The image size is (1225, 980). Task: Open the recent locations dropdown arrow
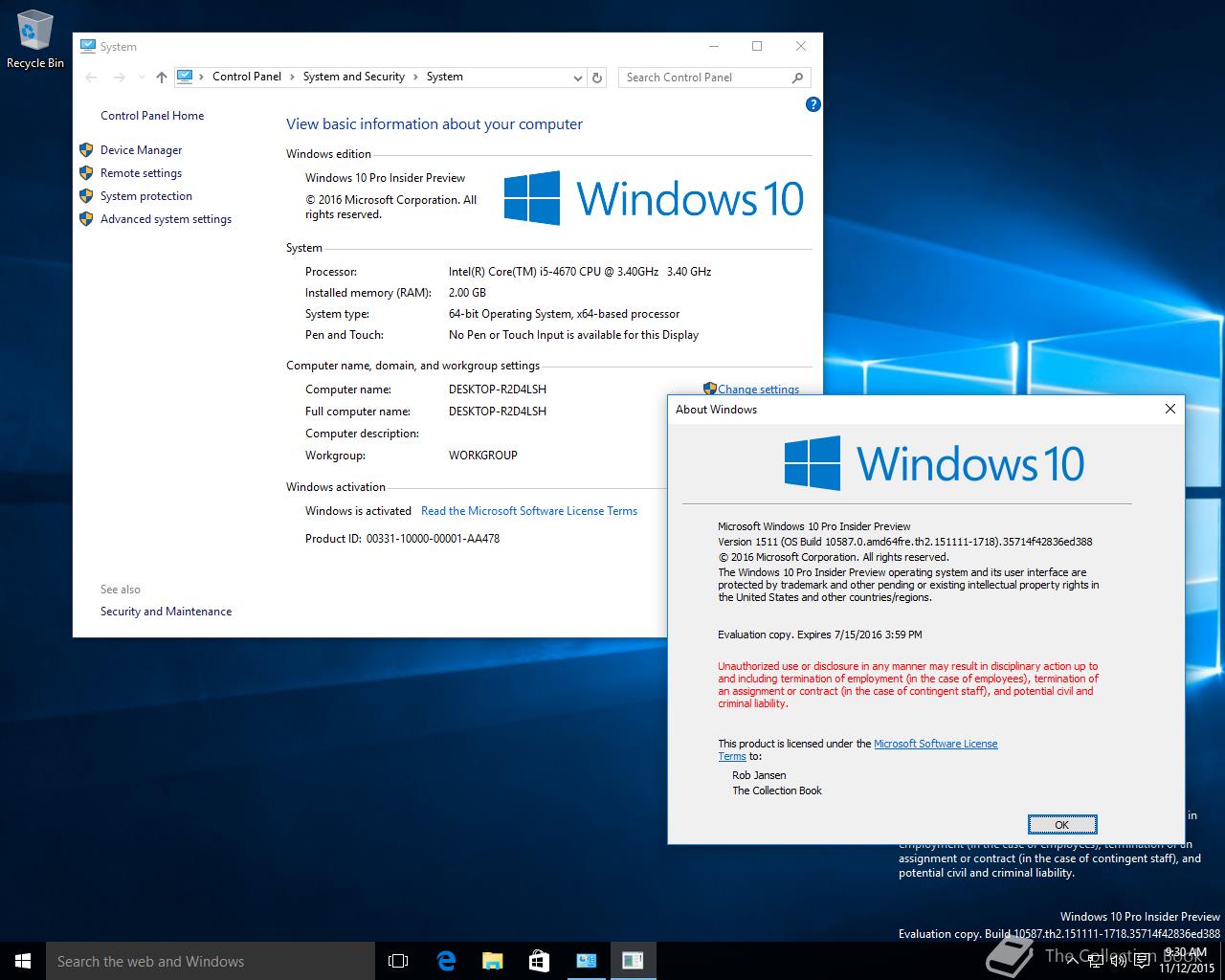(x=141, y=78)
